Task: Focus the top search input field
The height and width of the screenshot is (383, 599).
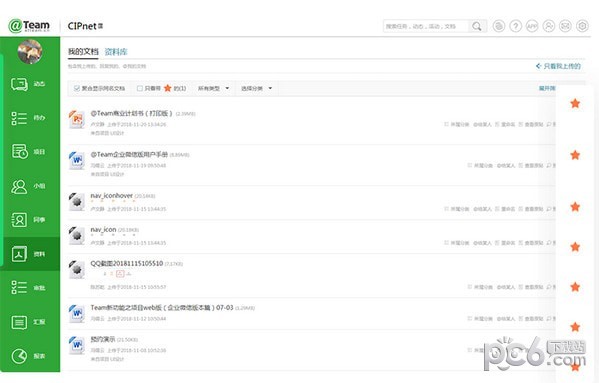Action: click(x=426, y=26)
